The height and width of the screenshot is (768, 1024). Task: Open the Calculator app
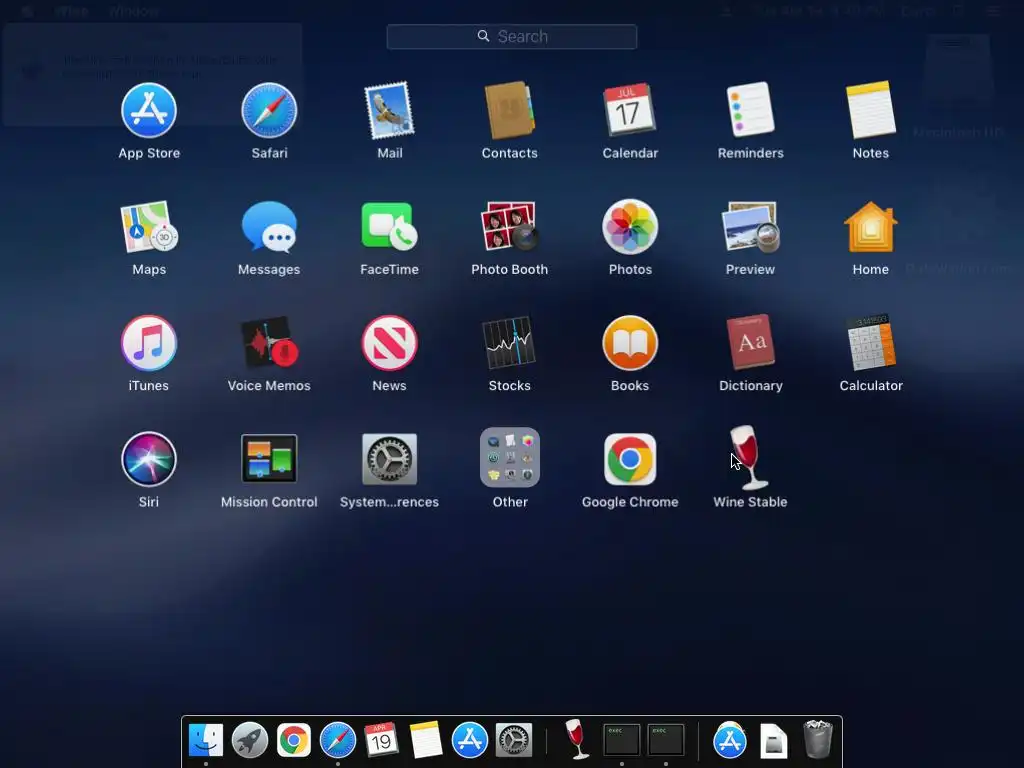point(871,343)
